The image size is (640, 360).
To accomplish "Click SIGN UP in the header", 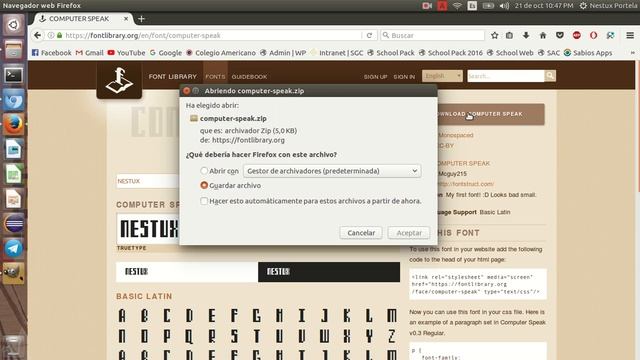I will click(376, 77).
